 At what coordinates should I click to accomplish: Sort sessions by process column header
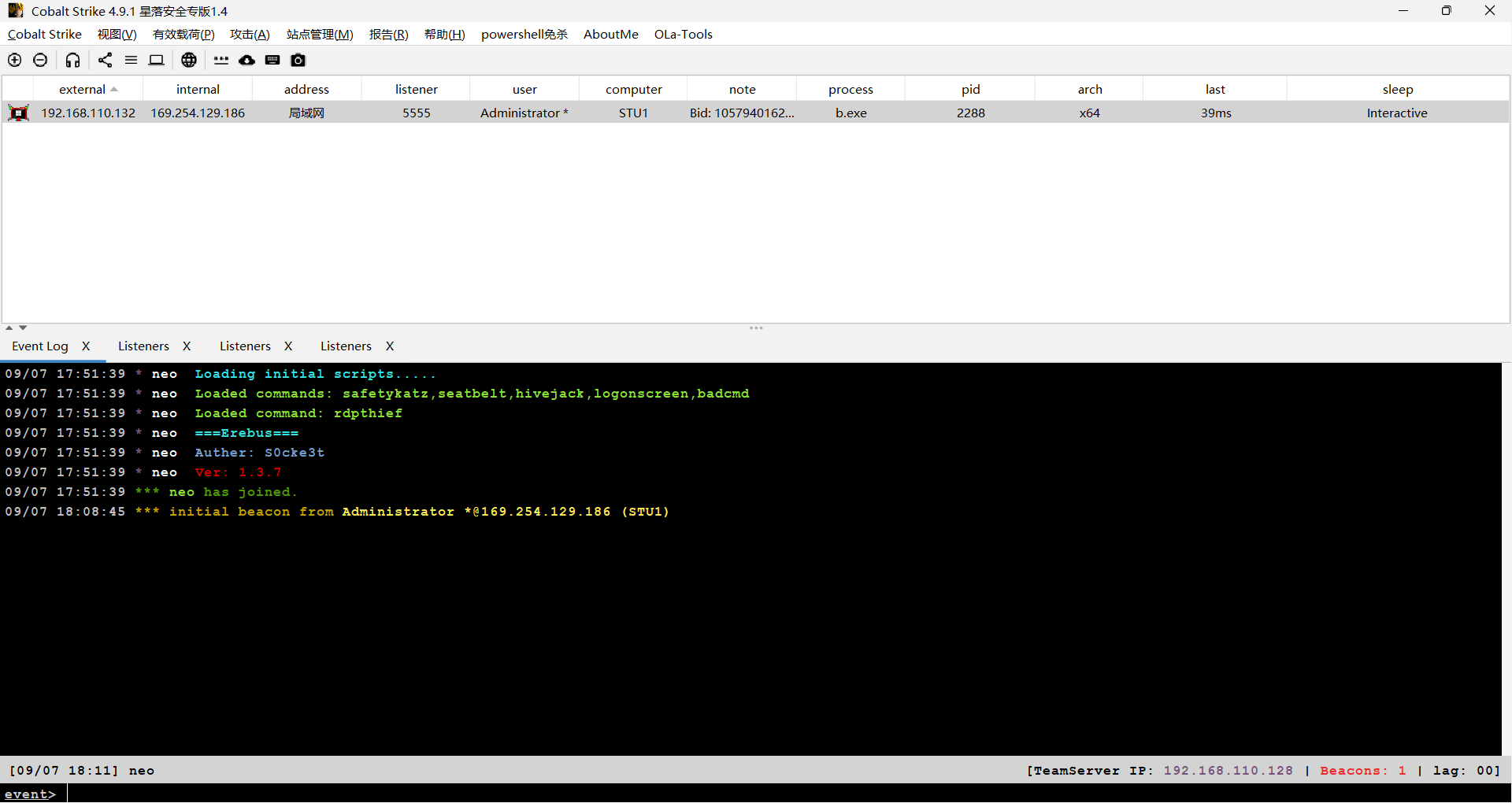850,89
